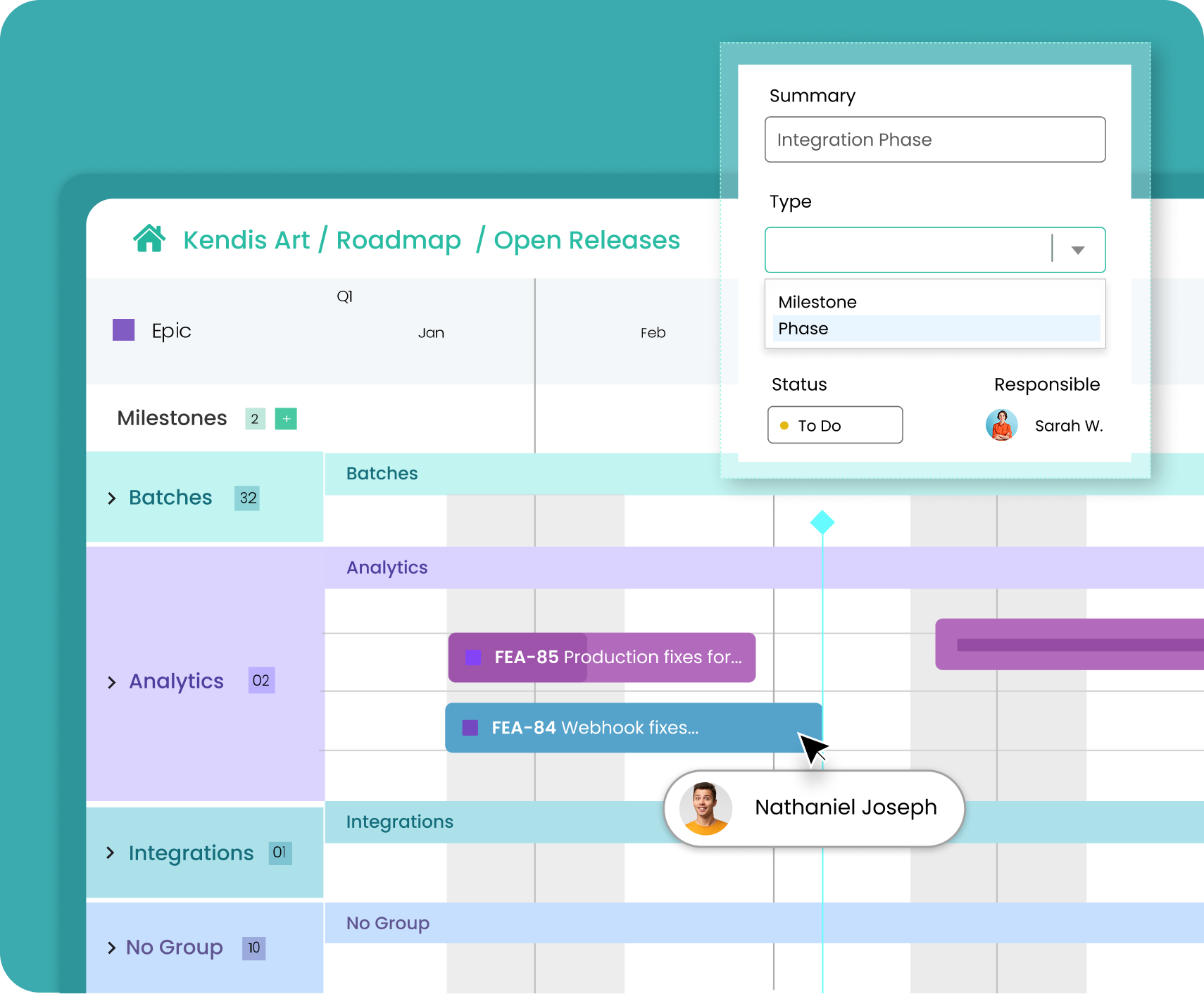The width and height of the screenshot is (1204, 994).
Task: Click Nathaniel Joseph's avatar in tooltip
Action: [706, 808]
